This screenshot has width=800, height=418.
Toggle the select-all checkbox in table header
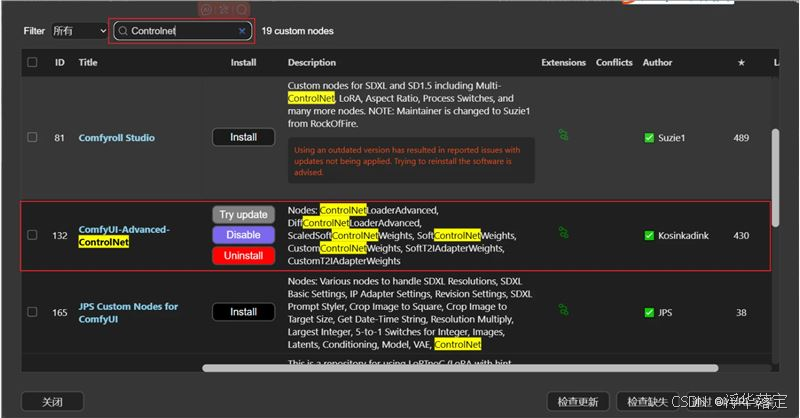[32, 62]
